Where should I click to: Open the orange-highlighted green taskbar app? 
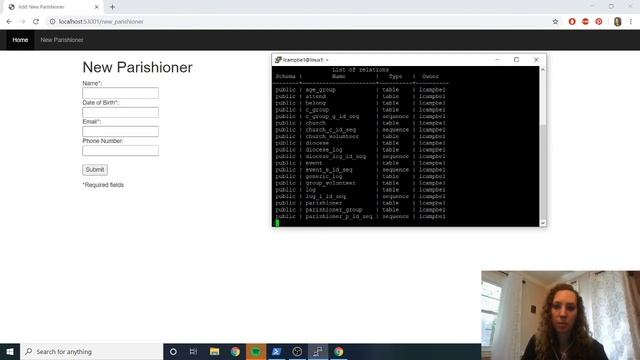[x=256, y=351]
